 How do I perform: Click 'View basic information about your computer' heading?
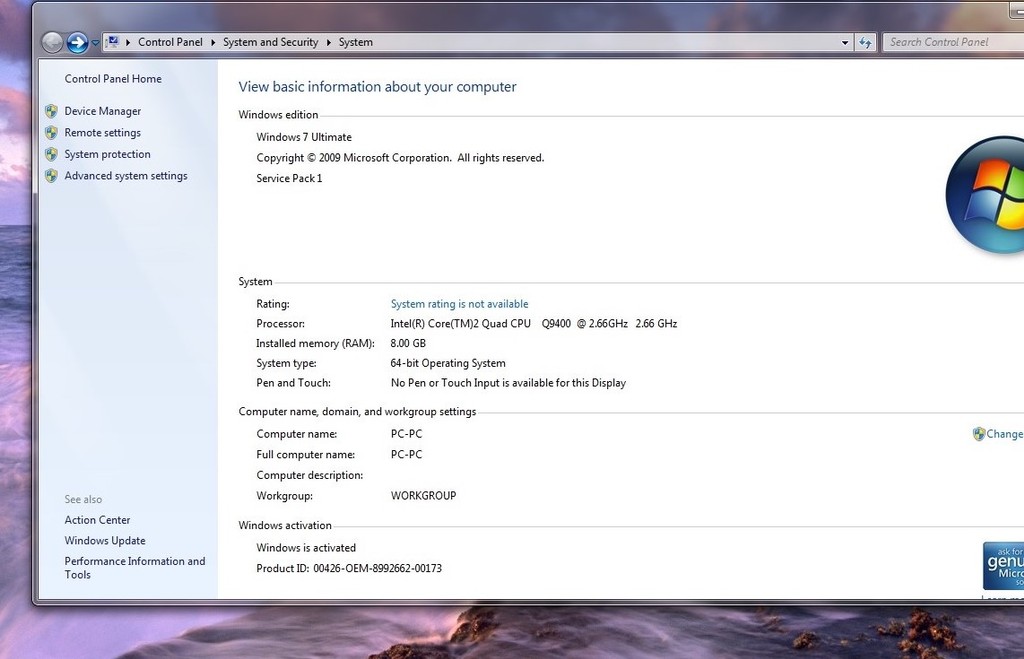[x=377, y=87]
